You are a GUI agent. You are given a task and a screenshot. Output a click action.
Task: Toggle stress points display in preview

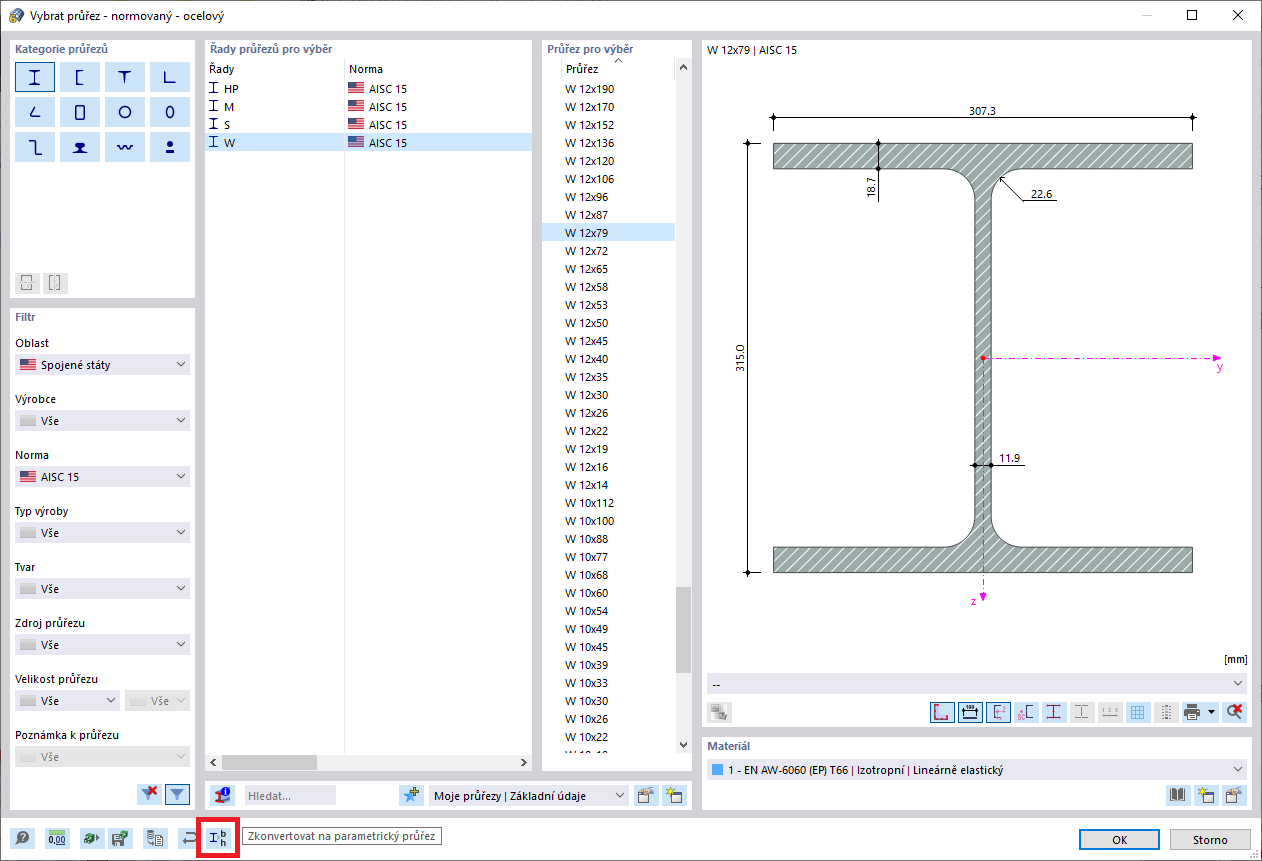1053,712
